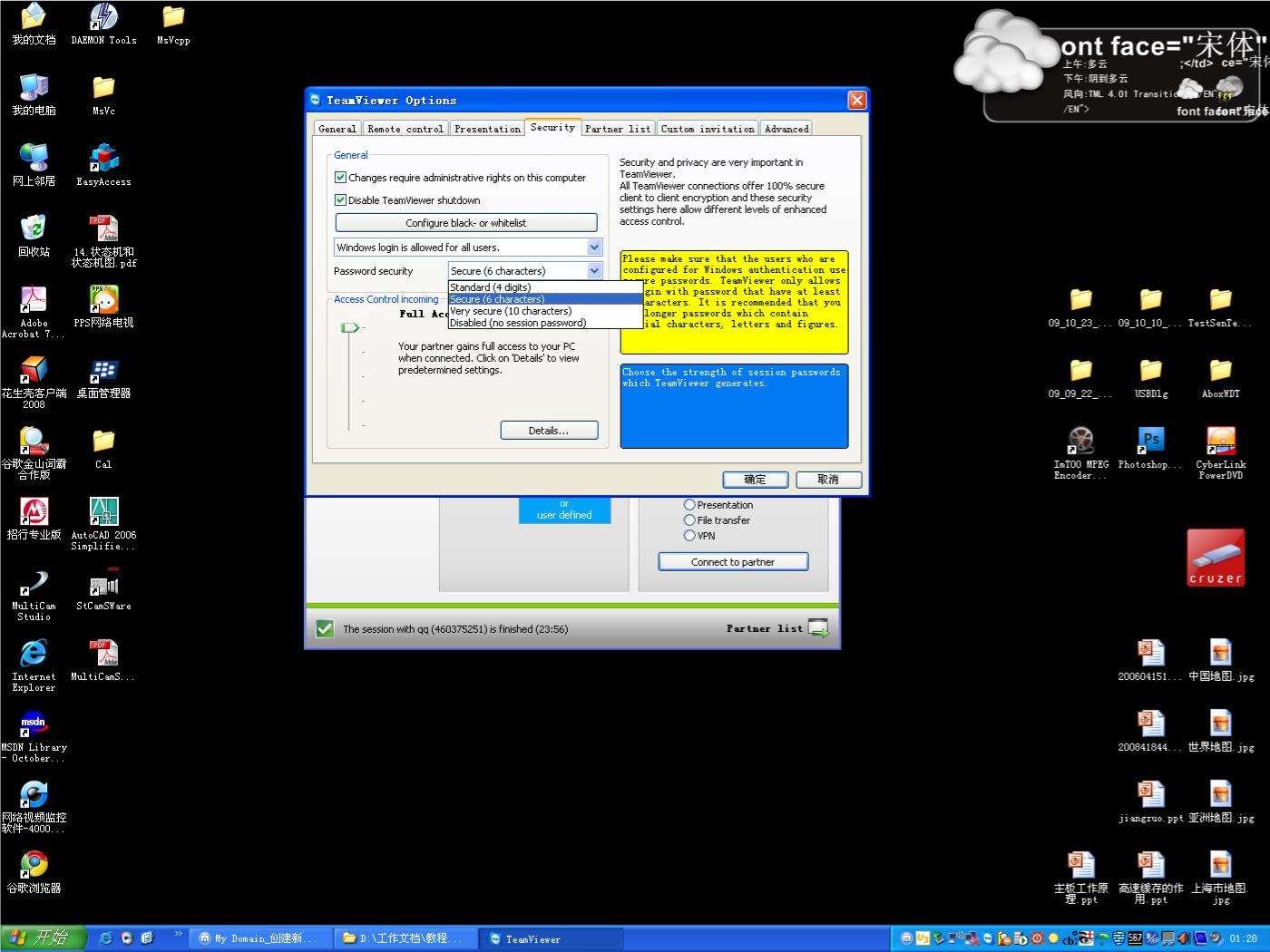Screen dimensions: 1270x952
Task: Click 'Configure black- or whitelist' button
Action: tap(465, 223)
